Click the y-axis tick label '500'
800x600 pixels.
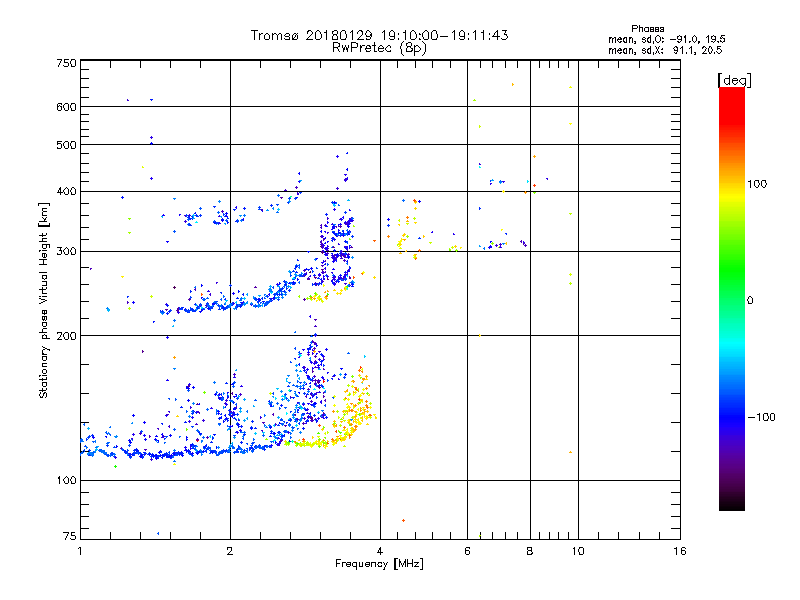(x=66, y=145)
